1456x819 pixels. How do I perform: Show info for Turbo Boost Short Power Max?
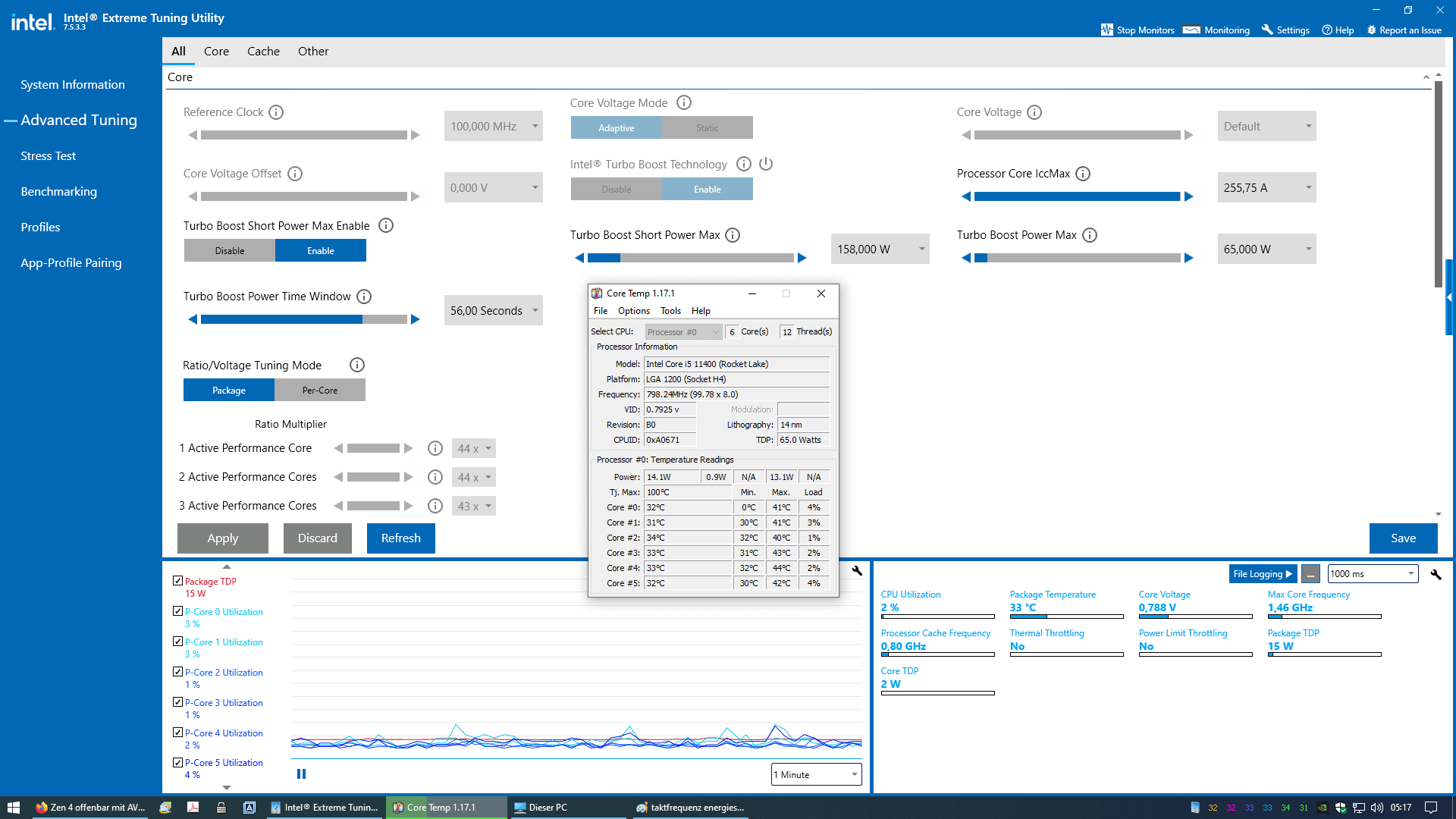[x=733, y=235]
